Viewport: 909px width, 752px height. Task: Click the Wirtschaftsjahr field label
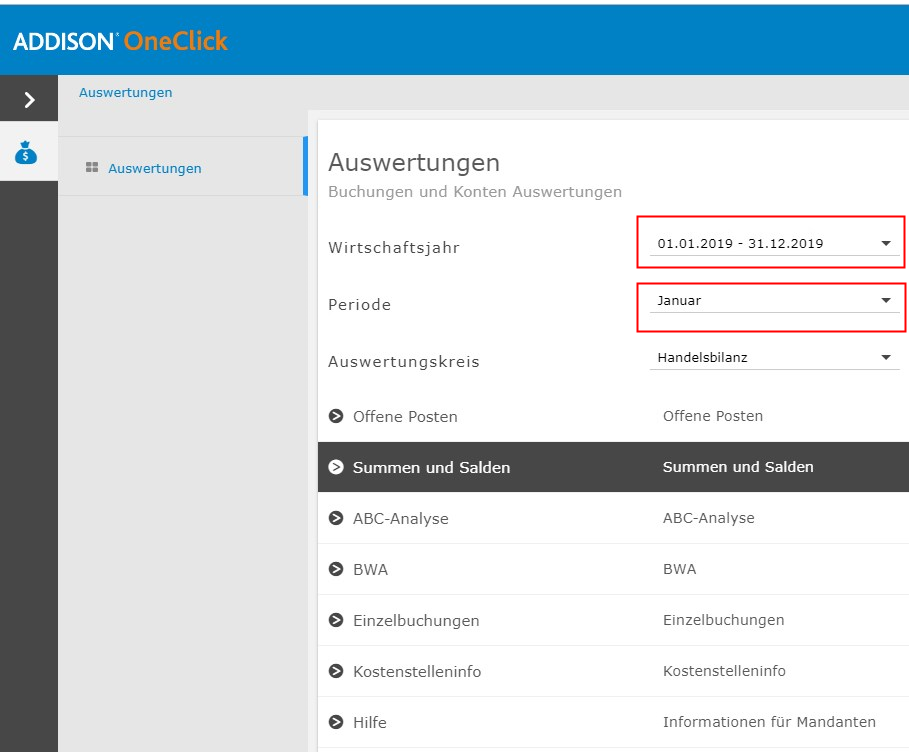[394, 248]
